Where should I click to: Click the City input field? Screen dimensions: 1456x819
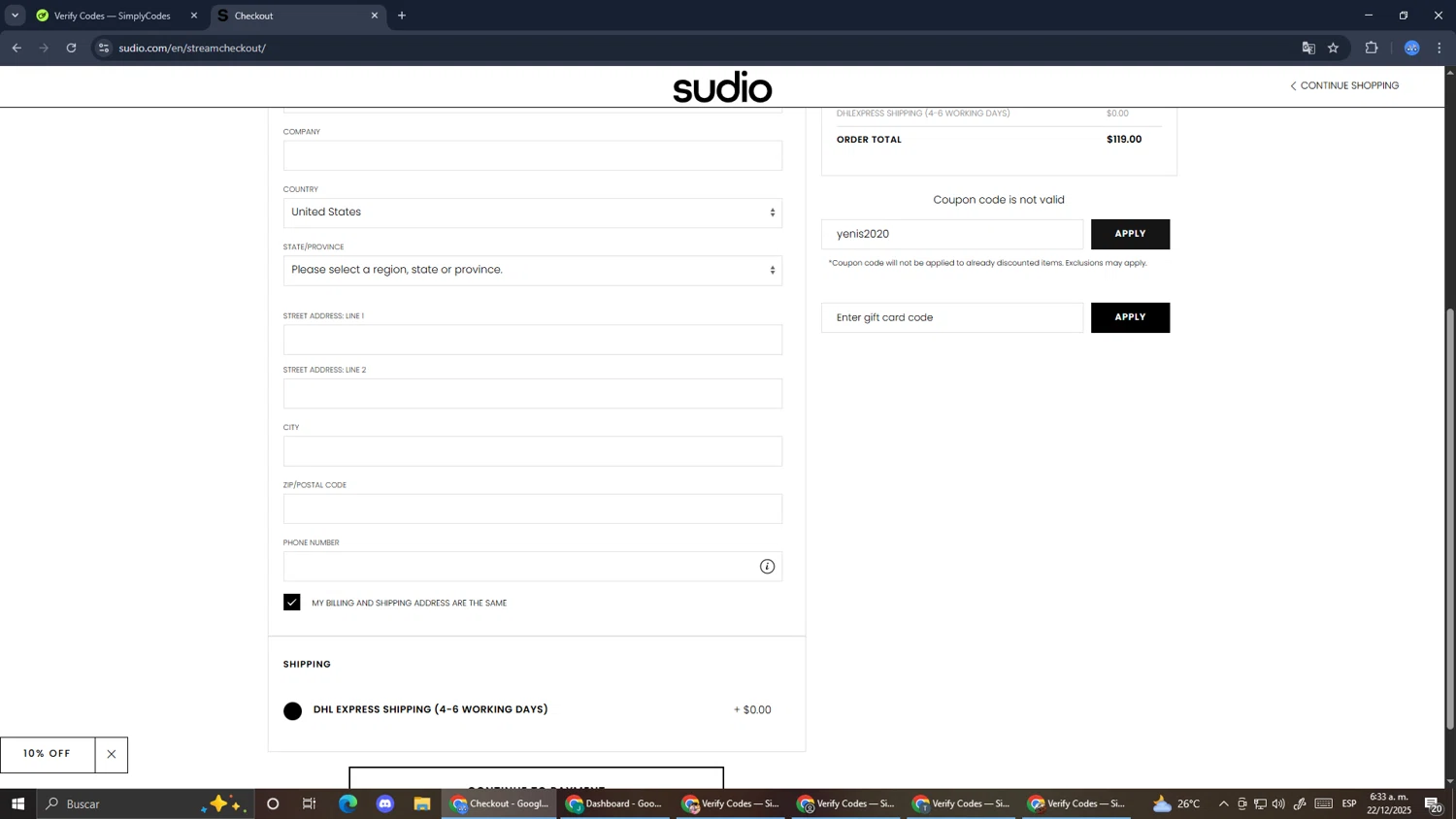(x=532, y=451)
